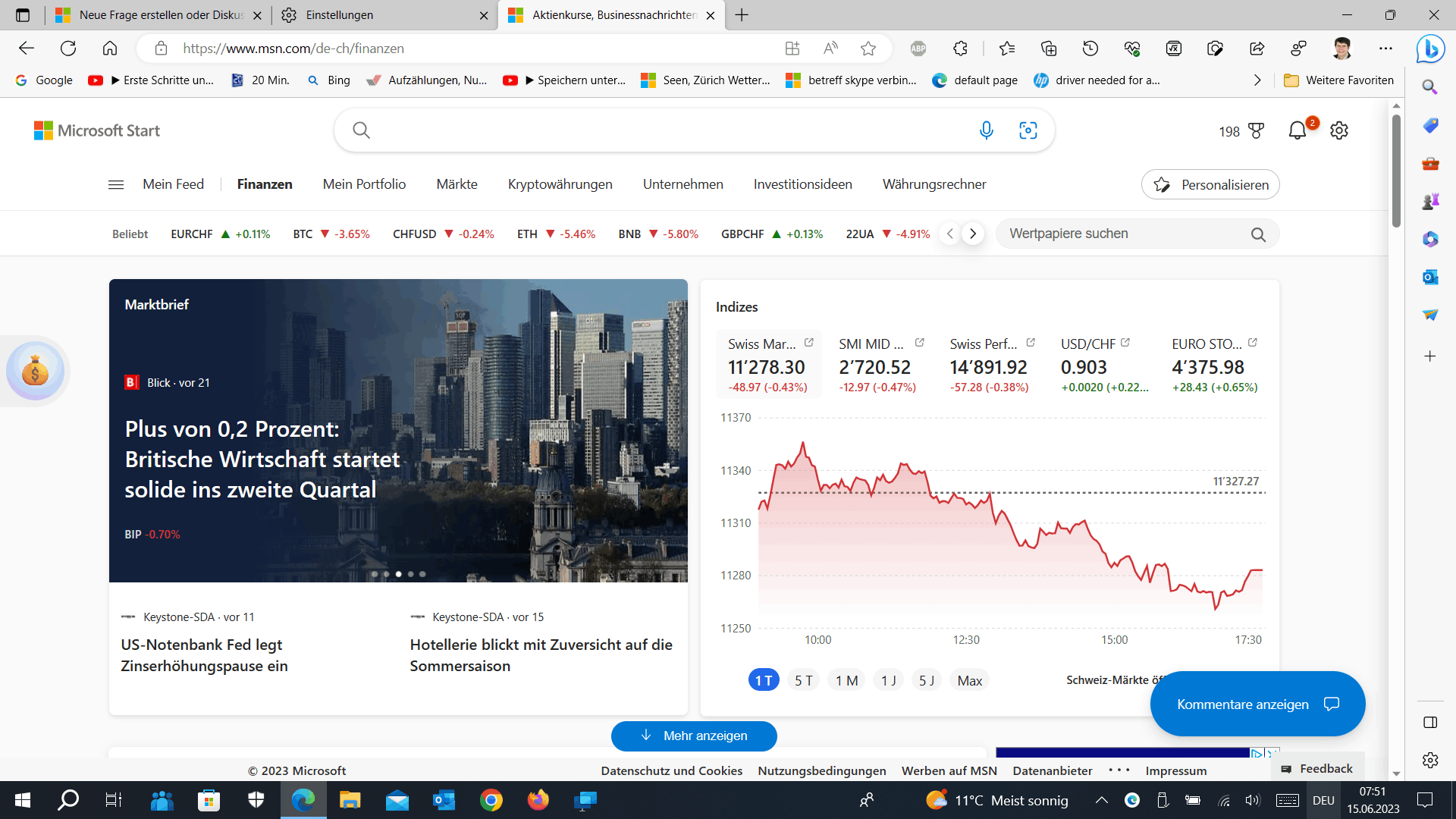Viewport: 1456px width, 819px height.
Task: Open MSN page settings gear icon
Action: click(x=1339, y=130)
